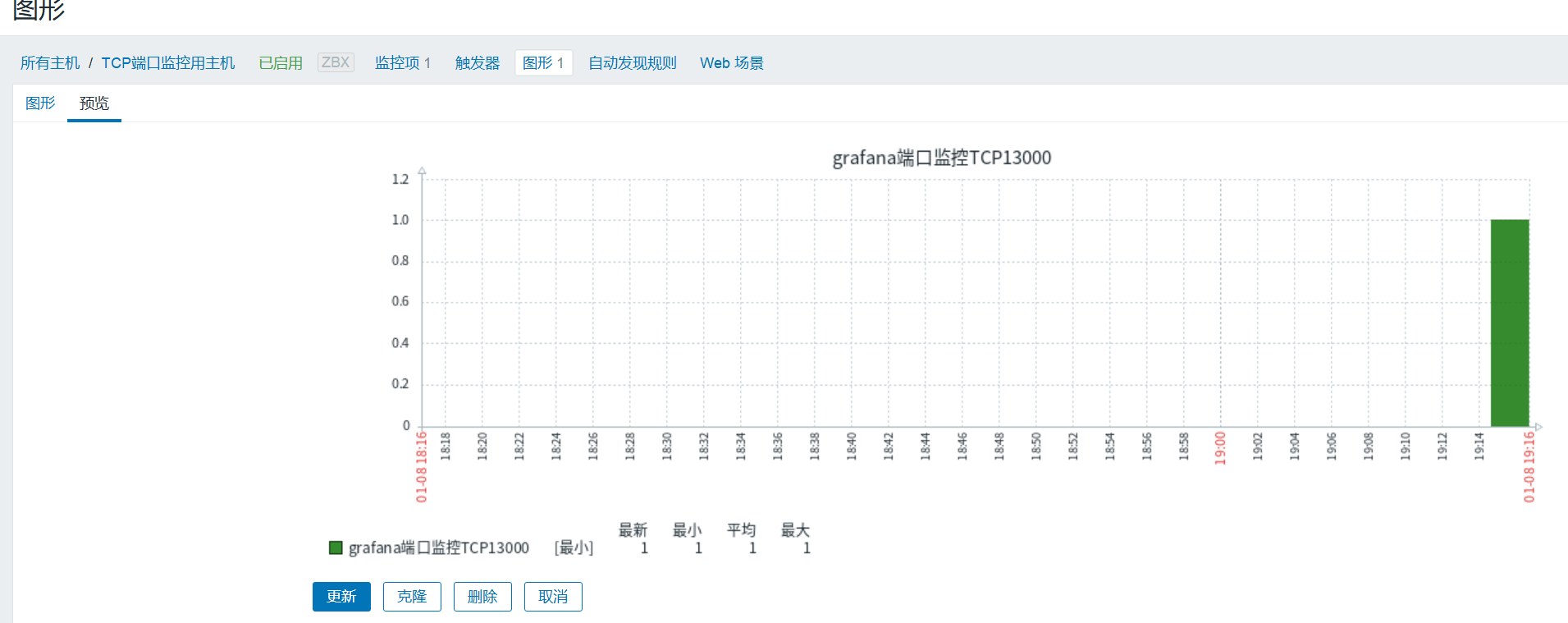The image size is (1568, 623).
Task: Click the 删除 delete button
Action: [482, 597]
